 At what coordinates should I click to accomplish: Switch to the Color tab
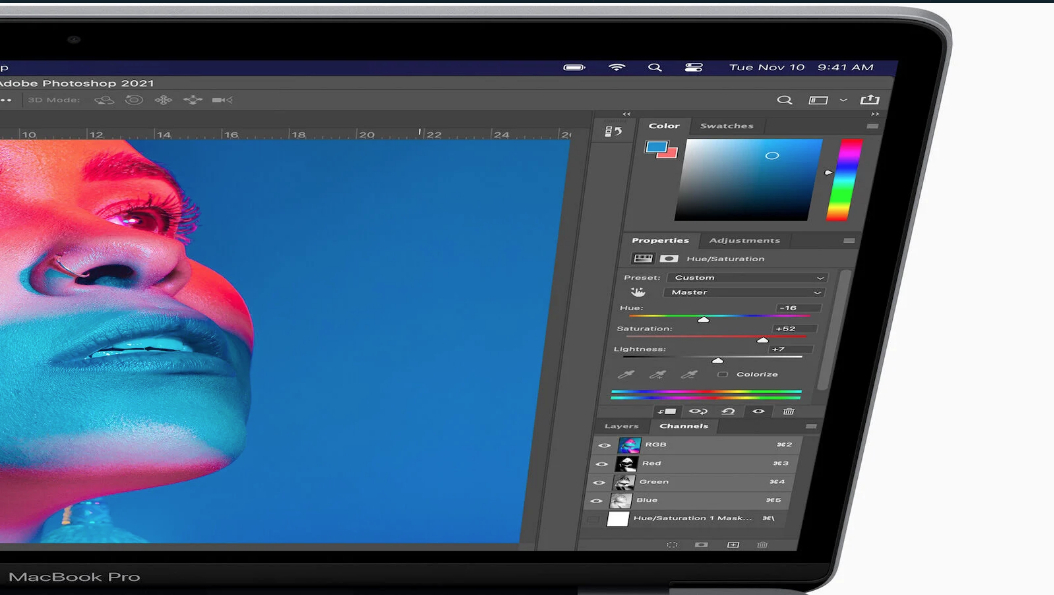pos(664,126)
